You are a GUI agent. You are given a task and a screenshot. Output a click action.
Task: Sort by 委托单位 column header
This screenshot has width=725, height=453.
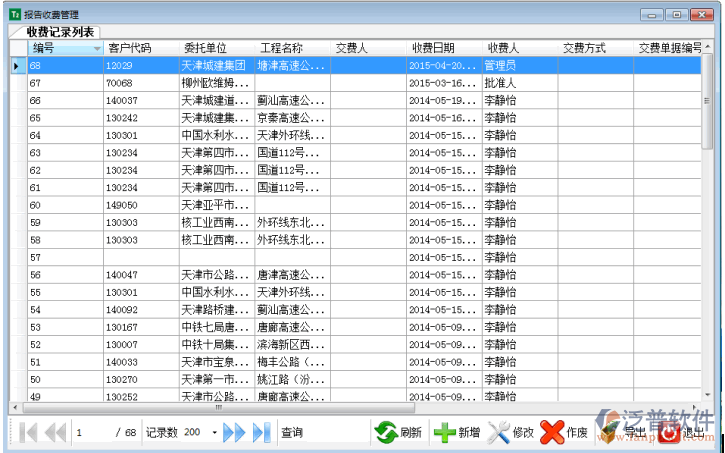pos(217,48)
